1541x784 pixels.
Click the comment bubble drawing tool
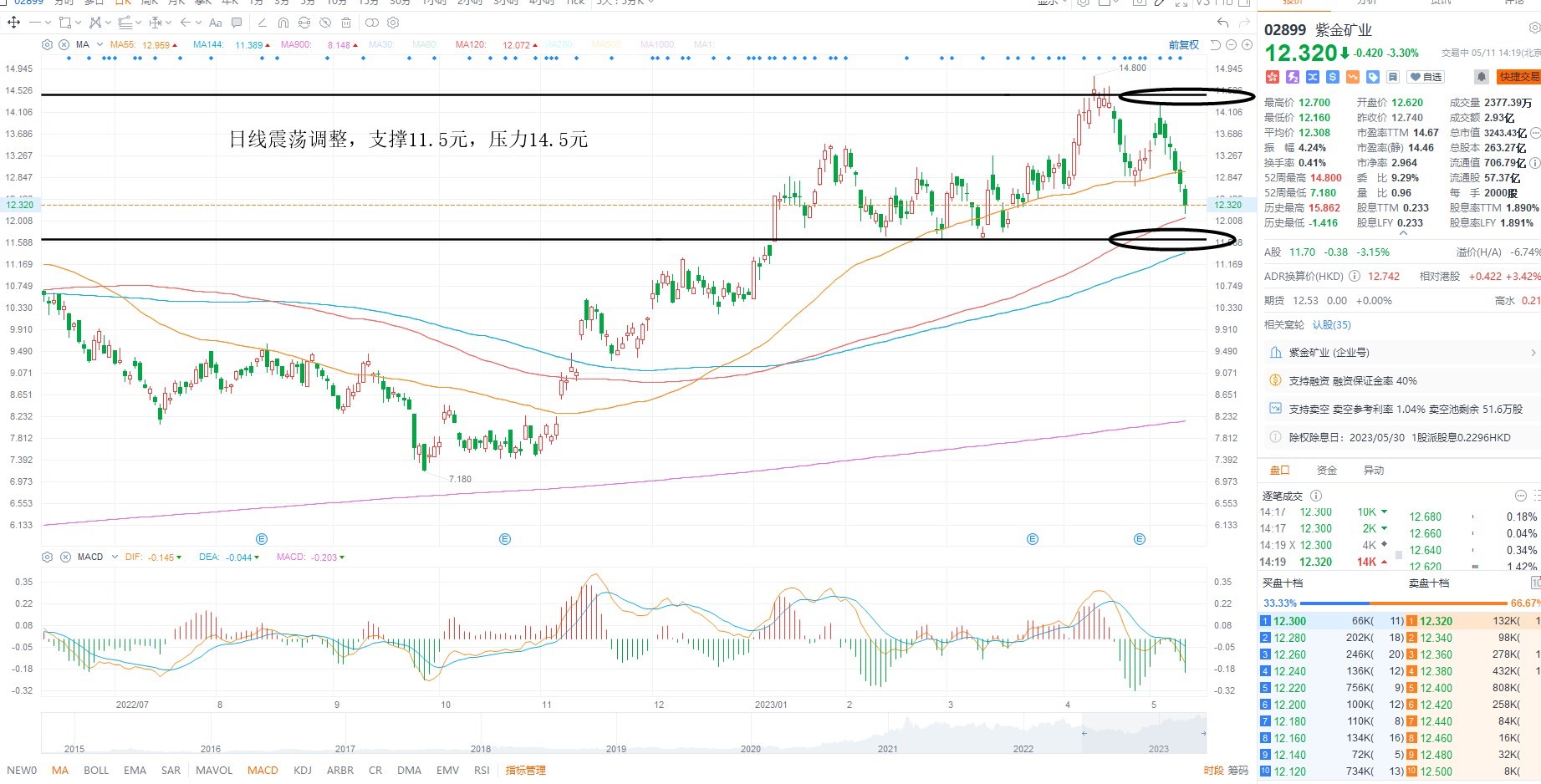237,23
